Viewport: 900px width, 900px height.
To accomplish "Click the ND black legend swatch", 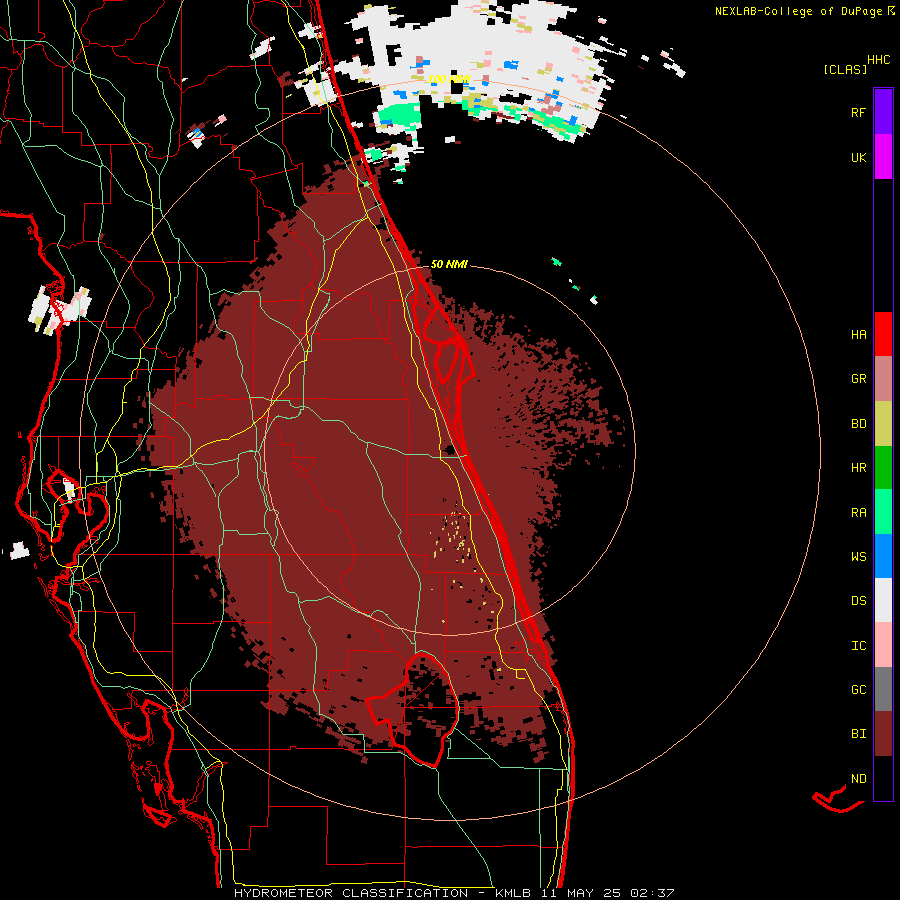I will click(883, 778).
